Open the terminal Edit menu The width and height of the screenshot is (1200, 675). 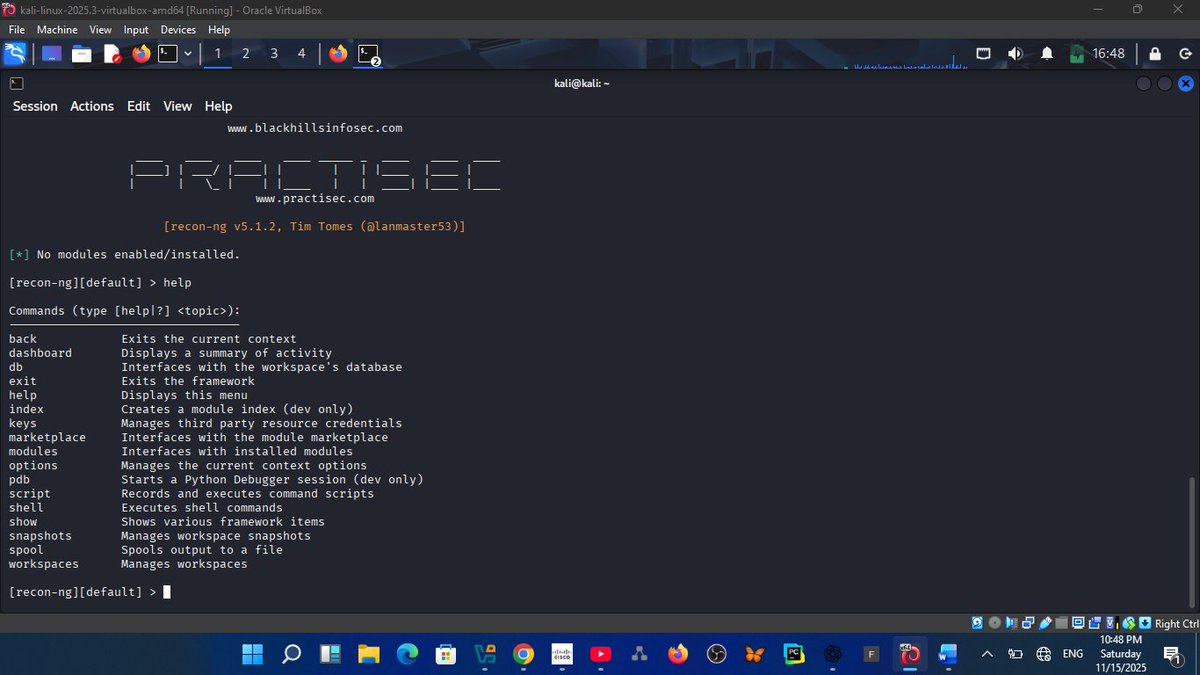pyautogui.click(x=139, y=106)
